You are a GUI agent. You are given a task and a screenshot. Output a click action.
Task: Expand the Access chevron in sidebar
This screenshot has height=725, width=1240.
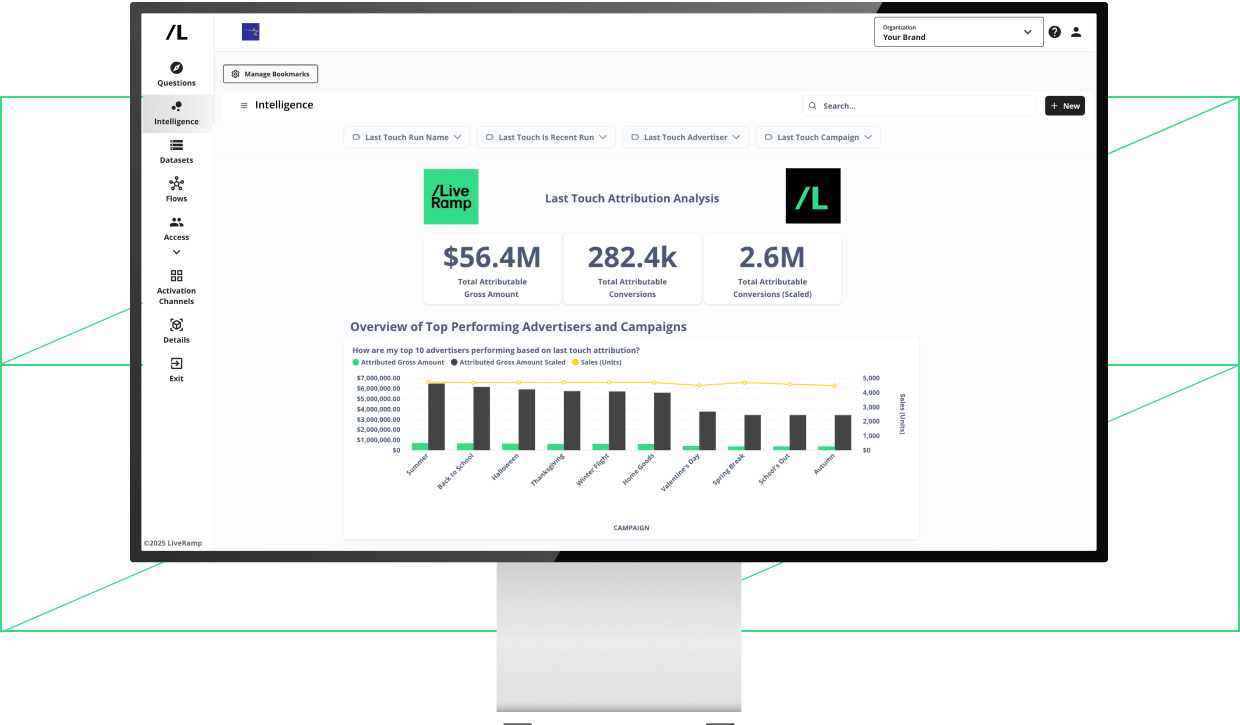coord(176,252)
